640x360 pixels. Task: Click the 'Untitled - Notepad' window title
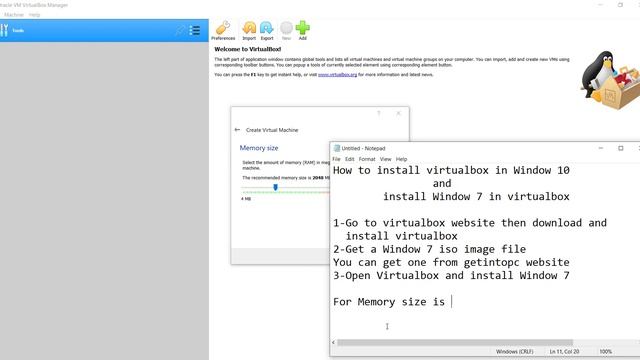(363, 148)
